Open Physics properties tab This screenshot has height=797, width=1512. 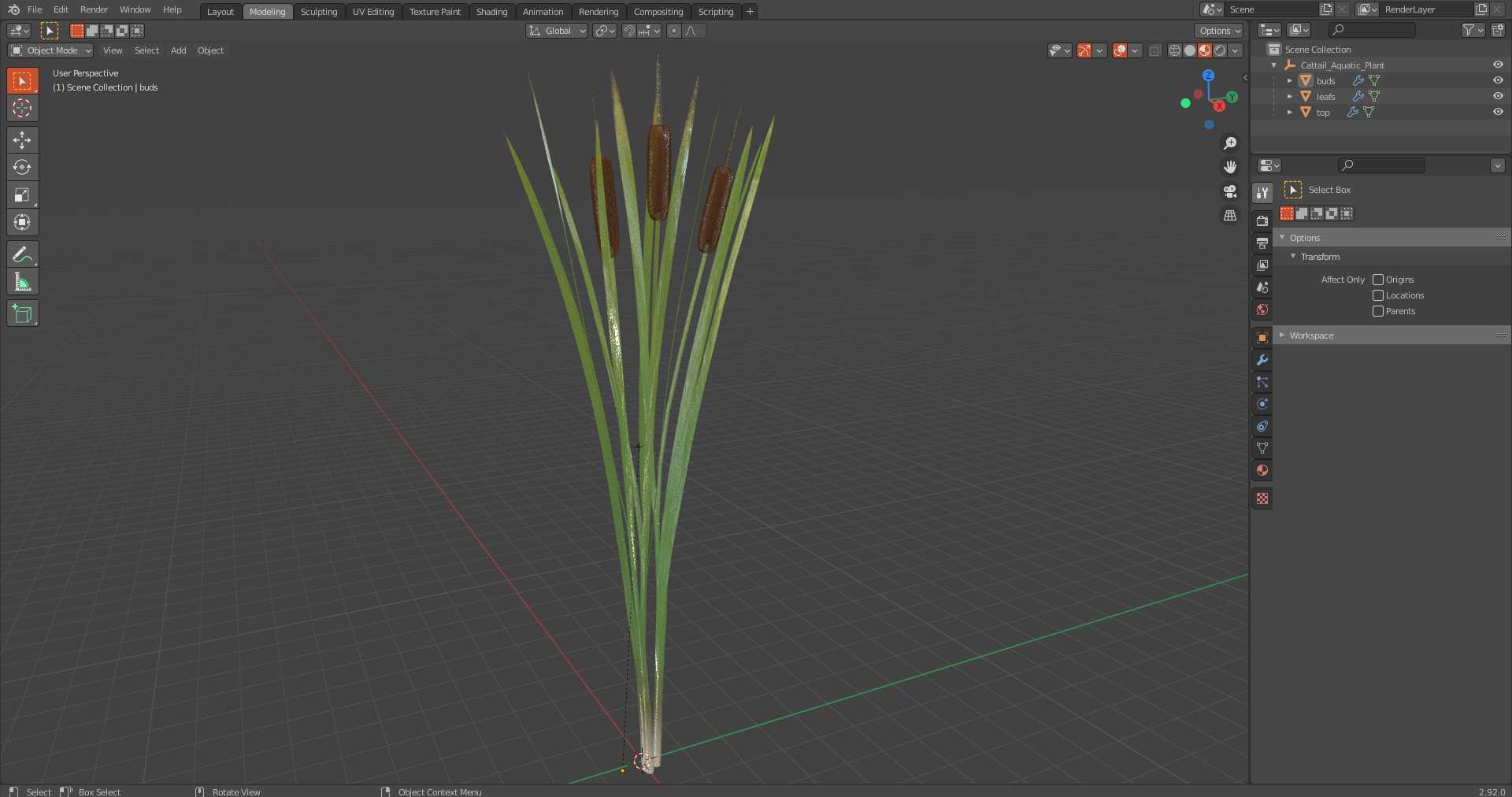(x=1262, y=404)
